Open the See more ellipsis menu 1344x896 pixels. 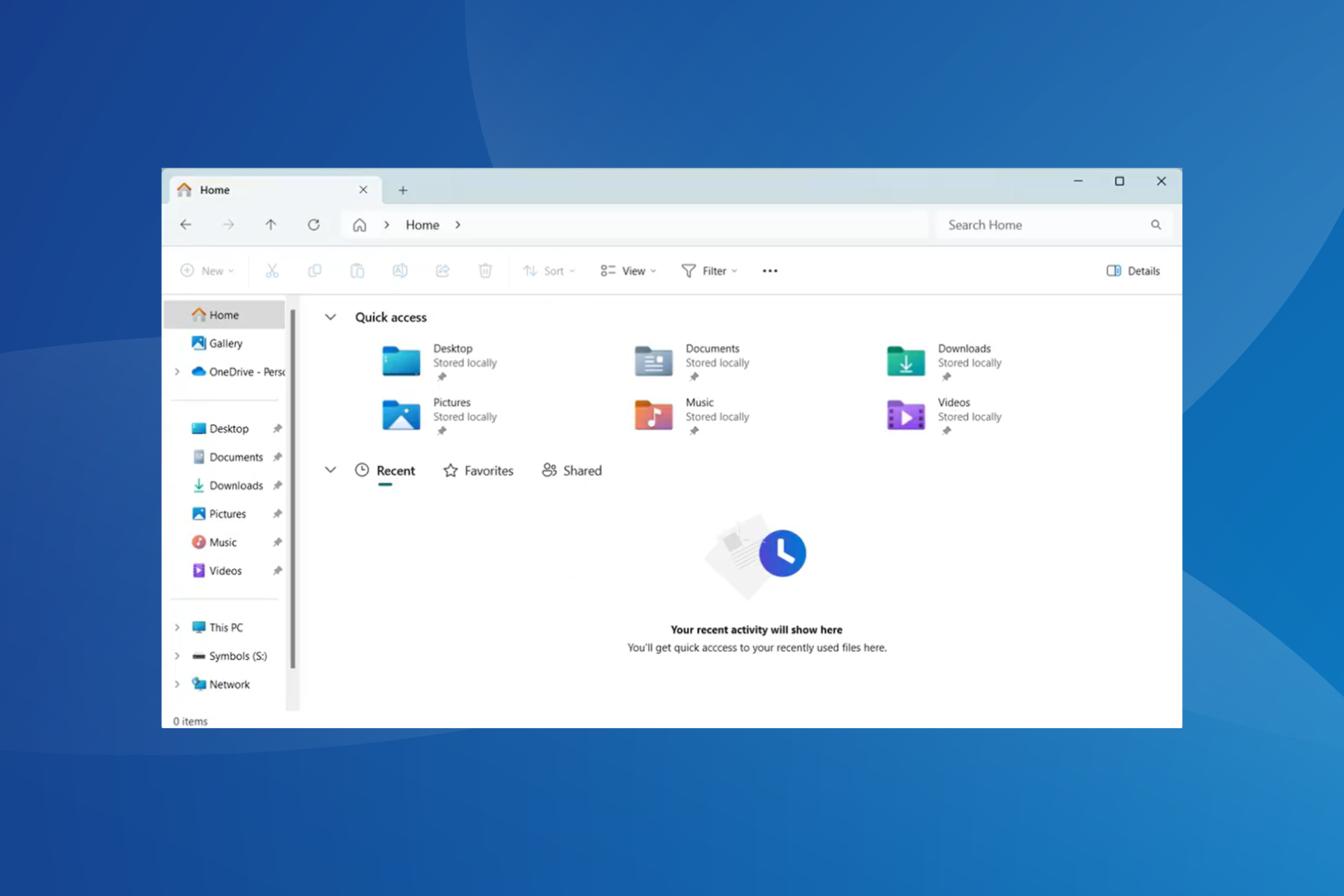(x=770, y=271)
